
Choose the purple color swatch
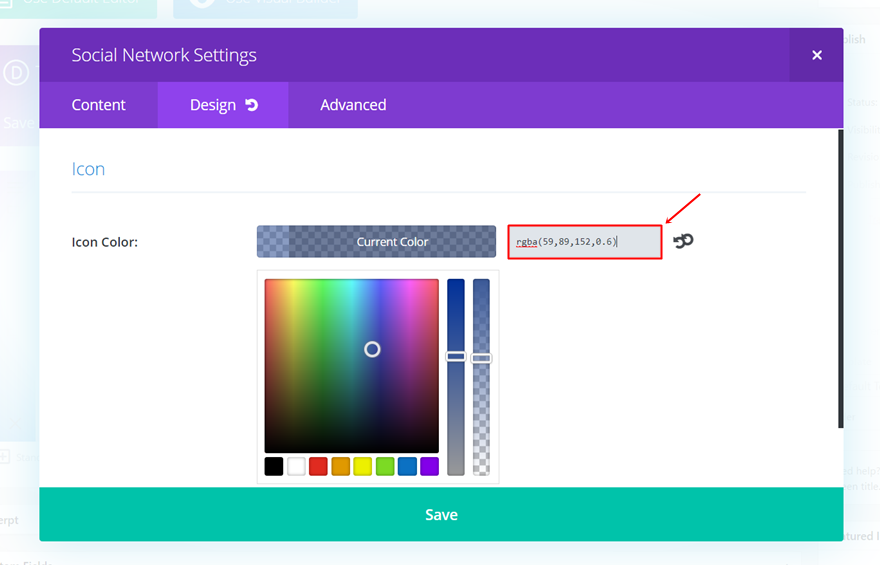[429, 466]
